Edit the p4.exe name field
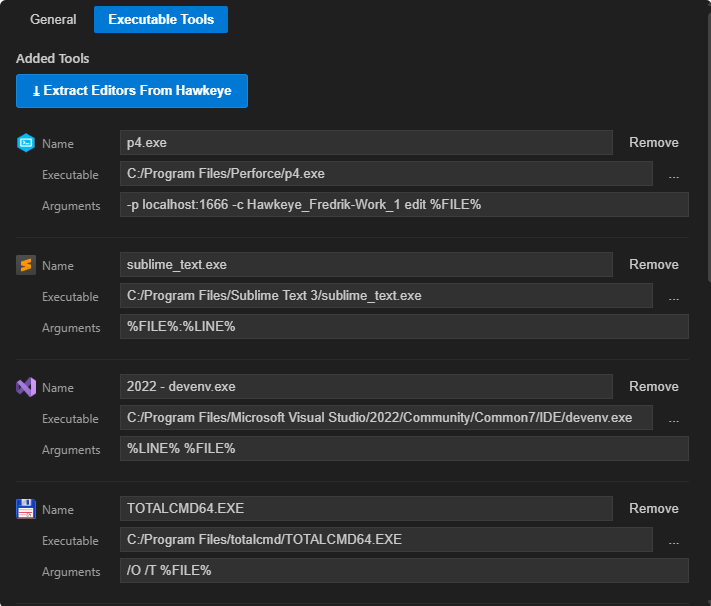This screenshot has height=606, width=711. pyautogui.click(x=366, y=142)
